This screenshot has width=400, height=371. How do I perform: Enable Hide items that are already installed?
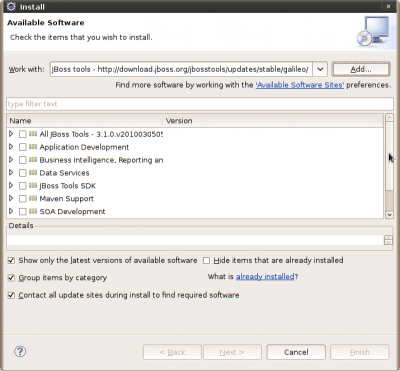[x=207, y=260]
